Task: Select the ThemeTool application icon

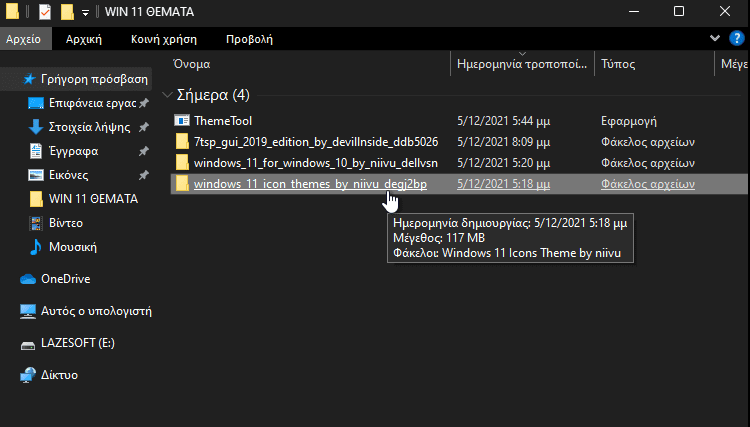Action: (x=182, y=120)
